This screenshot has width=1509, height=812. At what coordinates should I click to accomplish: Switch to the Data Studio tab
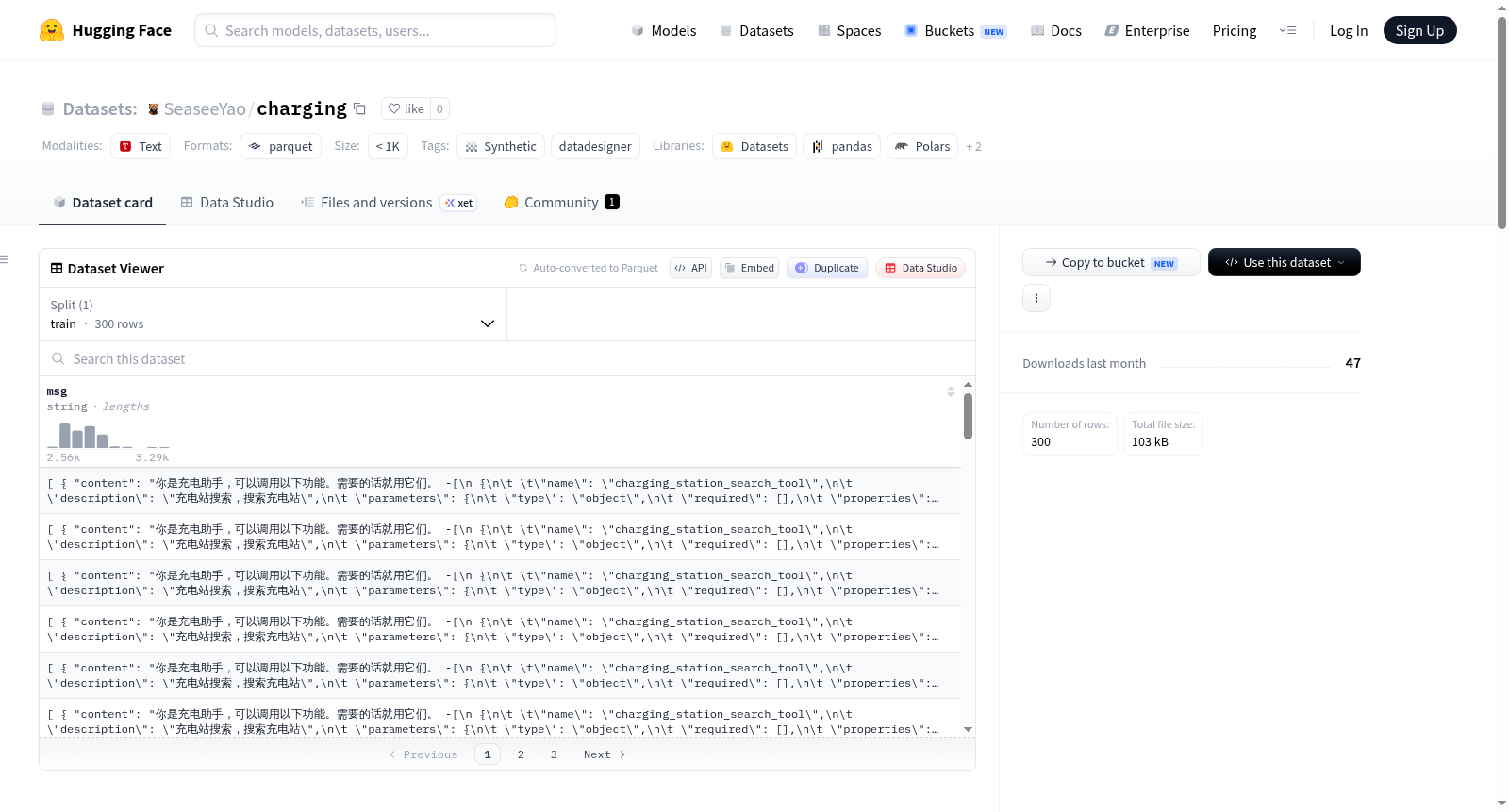click(x=227, y=202)
